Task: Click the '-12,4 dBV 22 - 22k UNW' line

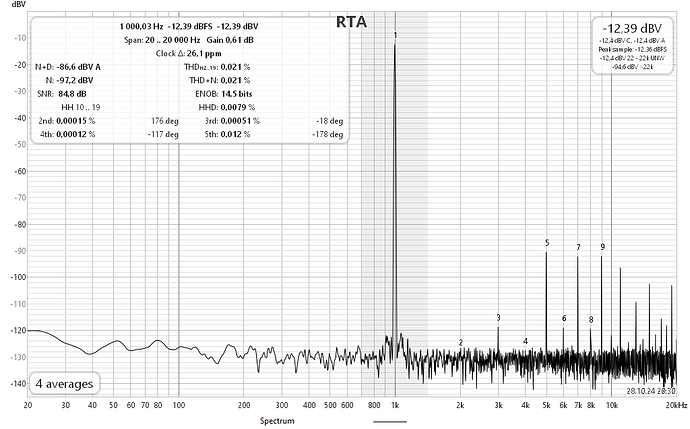Action: (x=632, y=58)
